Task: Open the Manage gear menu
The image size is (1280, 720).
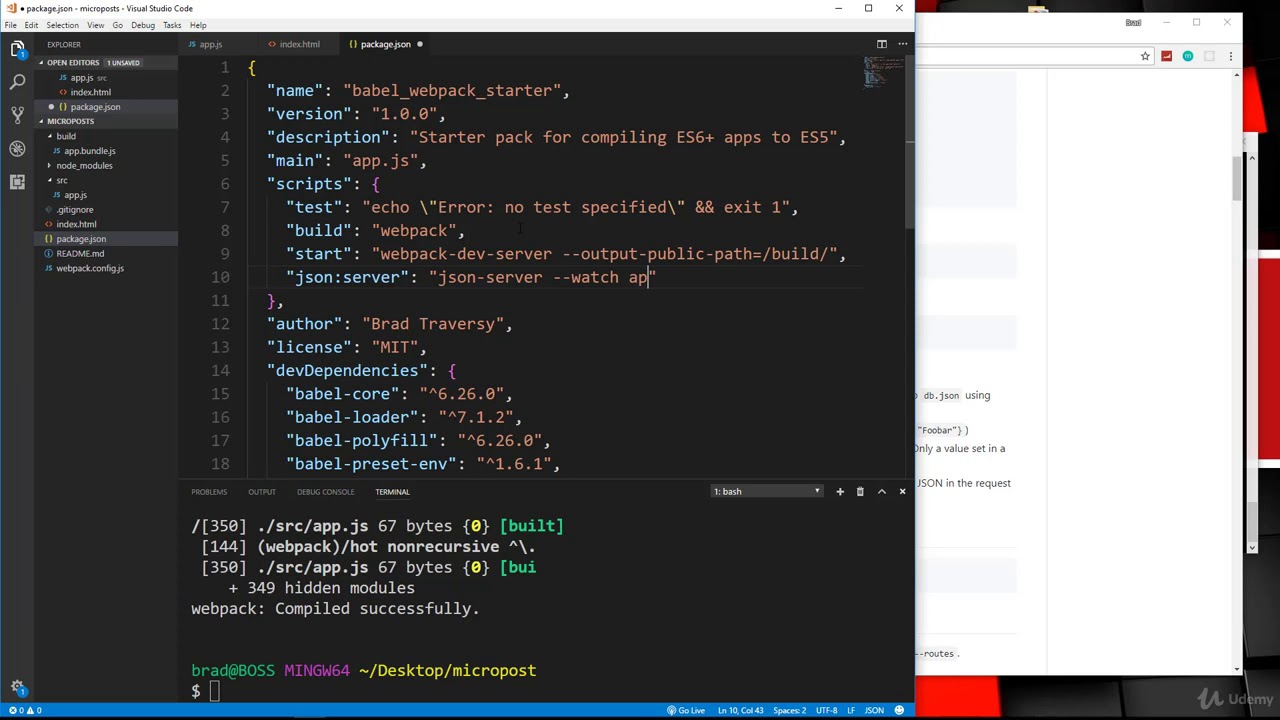Action: (x=17, y=687)
